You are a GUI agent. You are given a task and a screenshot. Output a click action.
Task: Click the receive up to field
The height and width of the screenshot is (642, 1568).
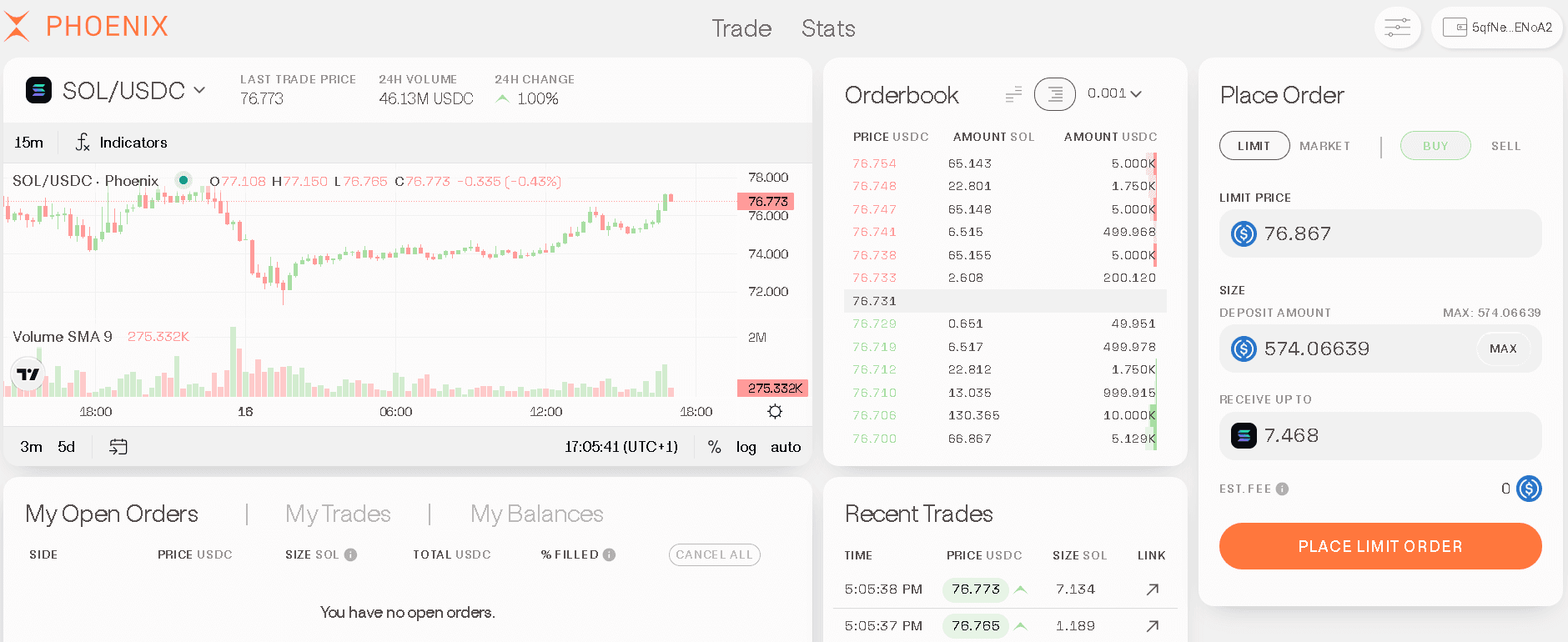[1380, 435]
